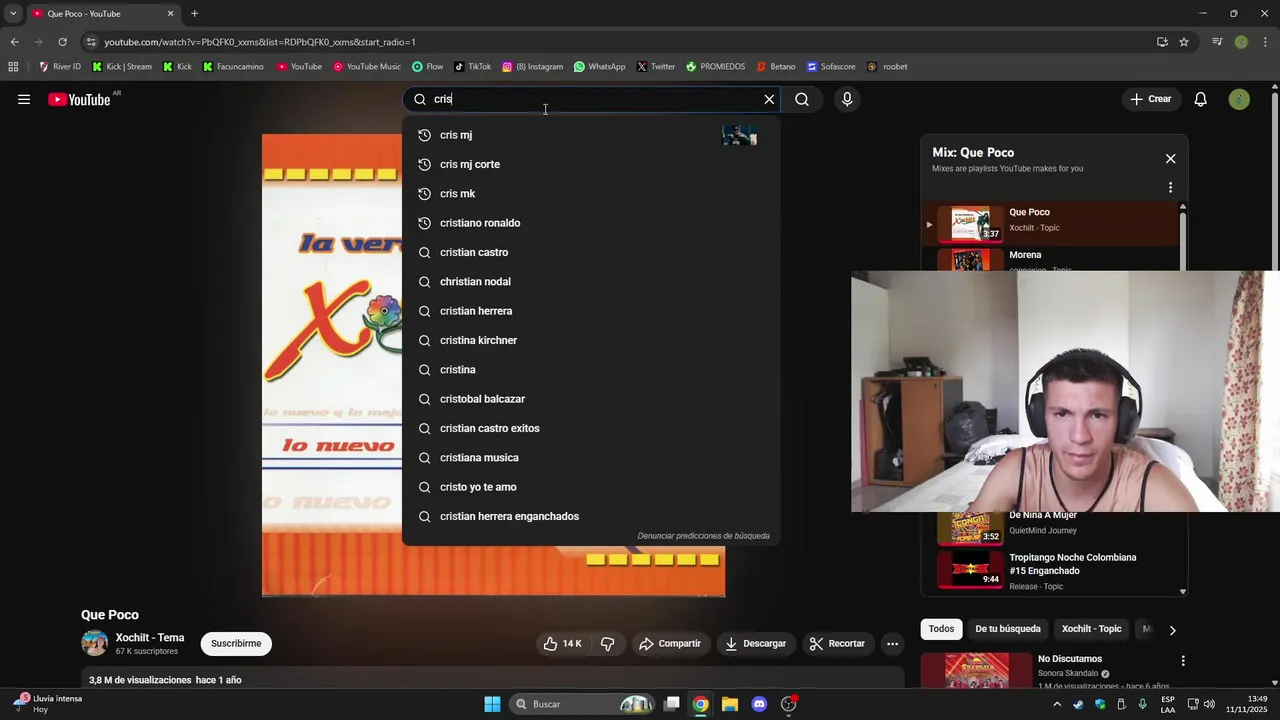The image size is (1280, 720).
Task: Dislike the video
Action: [607, 644]
